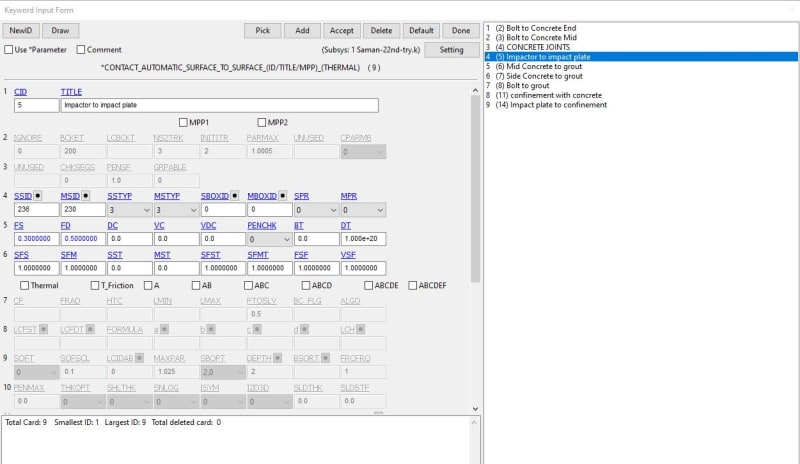Click the SBOXID picker dot icon
The width and height of the screenshot is (800, 464).
[235, 196]
